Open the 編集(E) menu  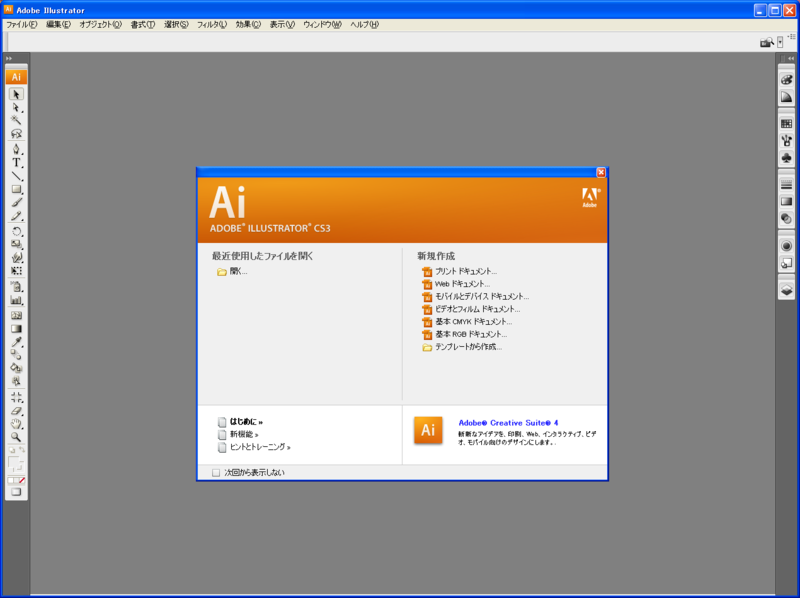click(x=58, y=24)
